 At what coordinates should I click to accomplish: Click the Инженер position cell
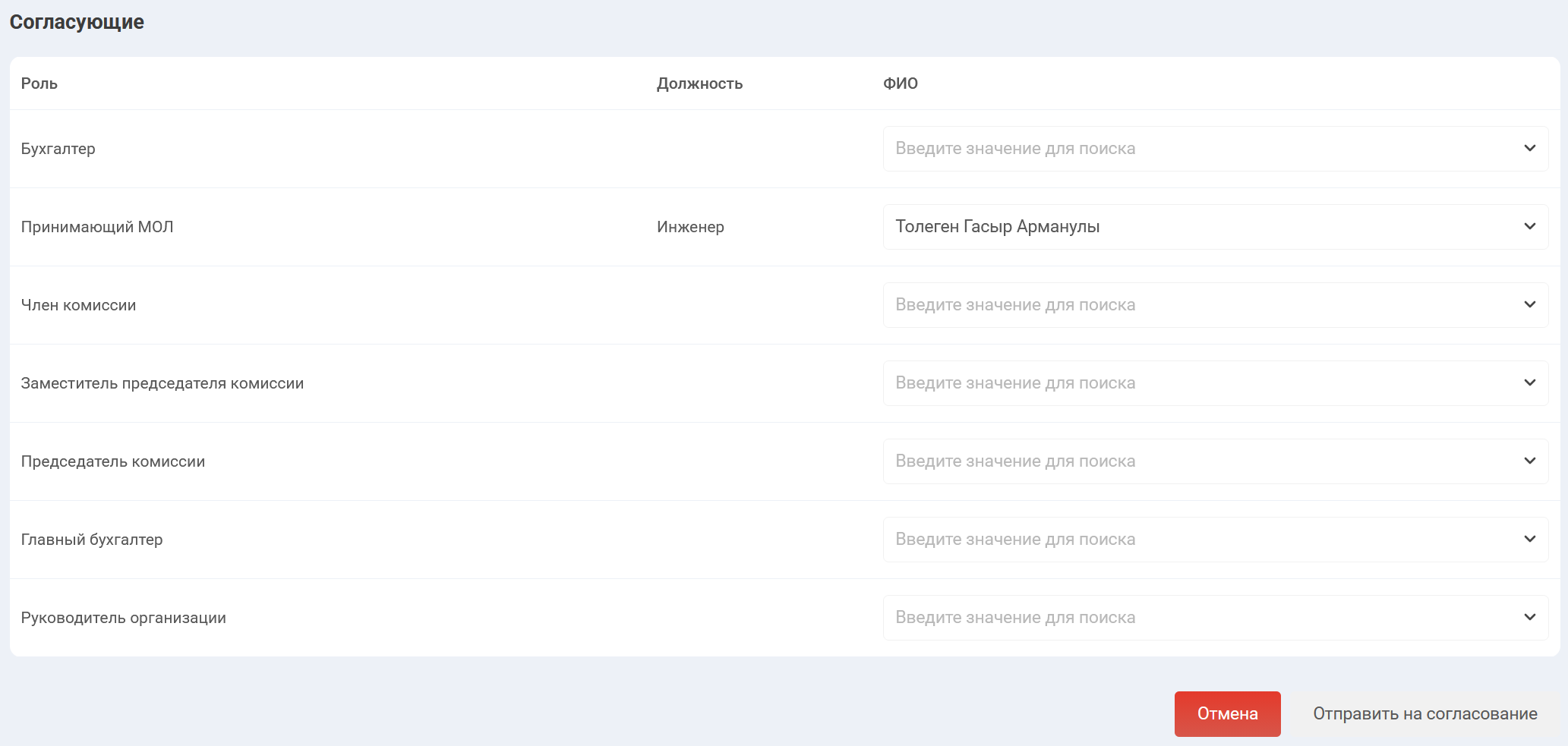(x=690, y=227)
